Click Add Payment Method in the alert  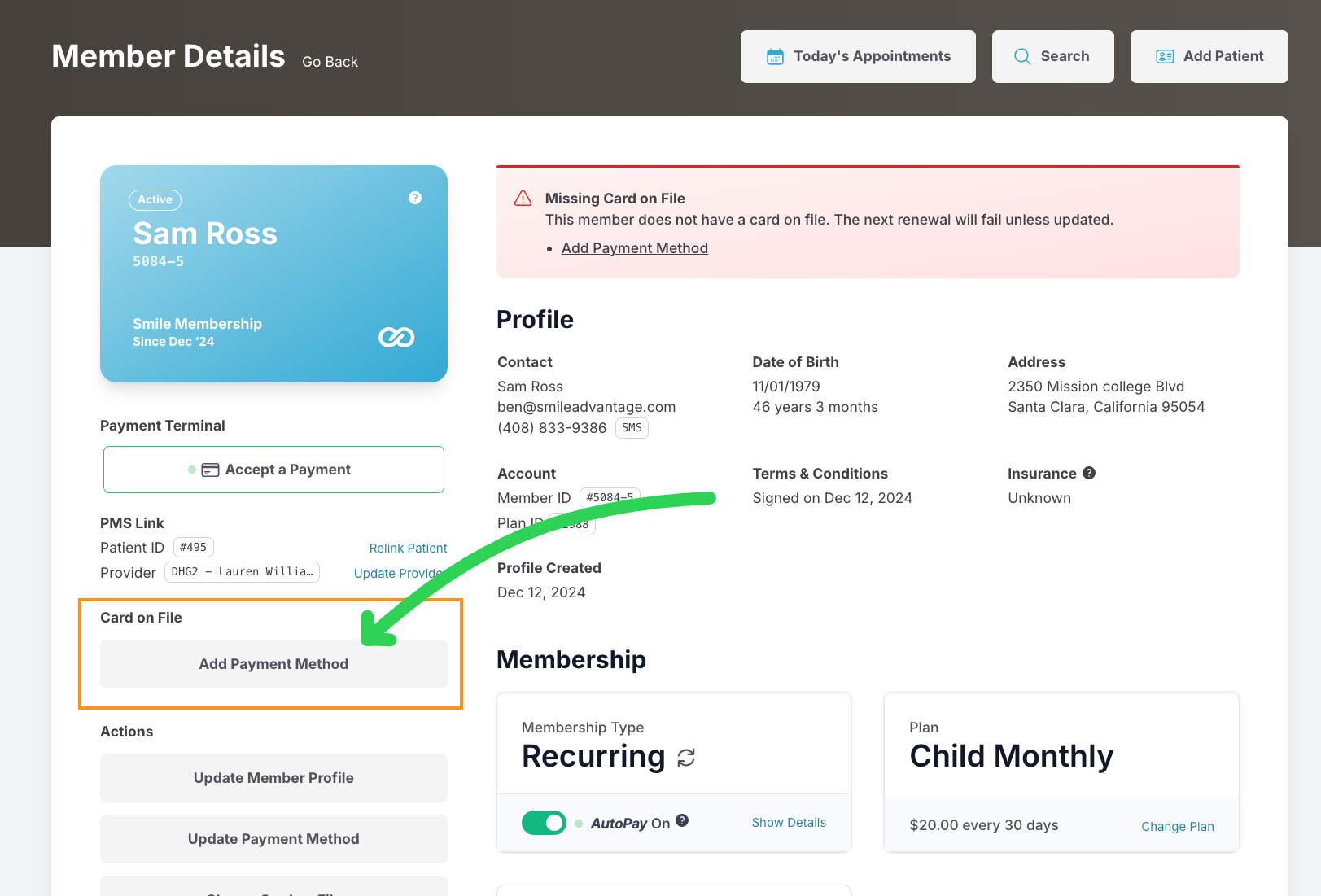point(634,248)
